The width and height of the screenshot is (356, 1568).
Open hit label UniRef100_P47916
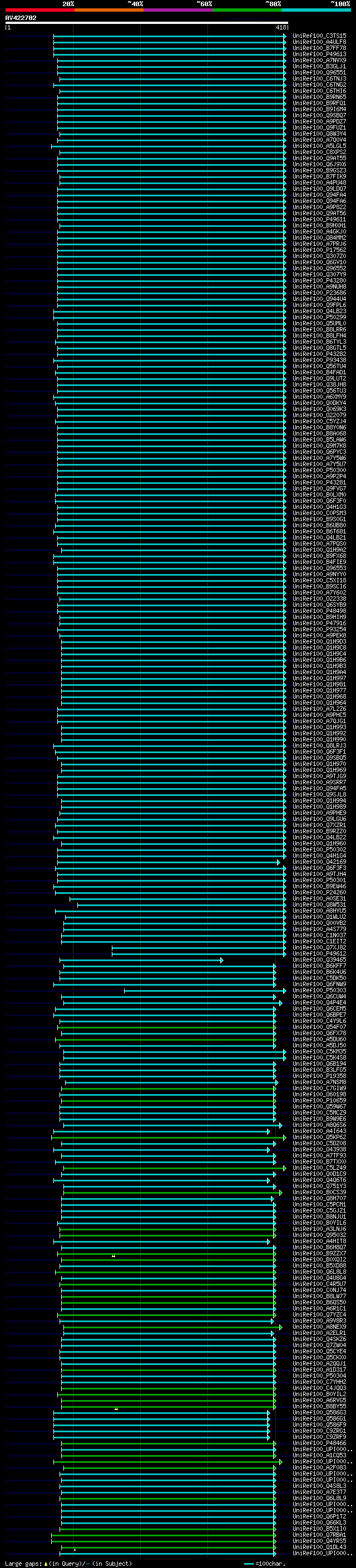coord(319,624)
